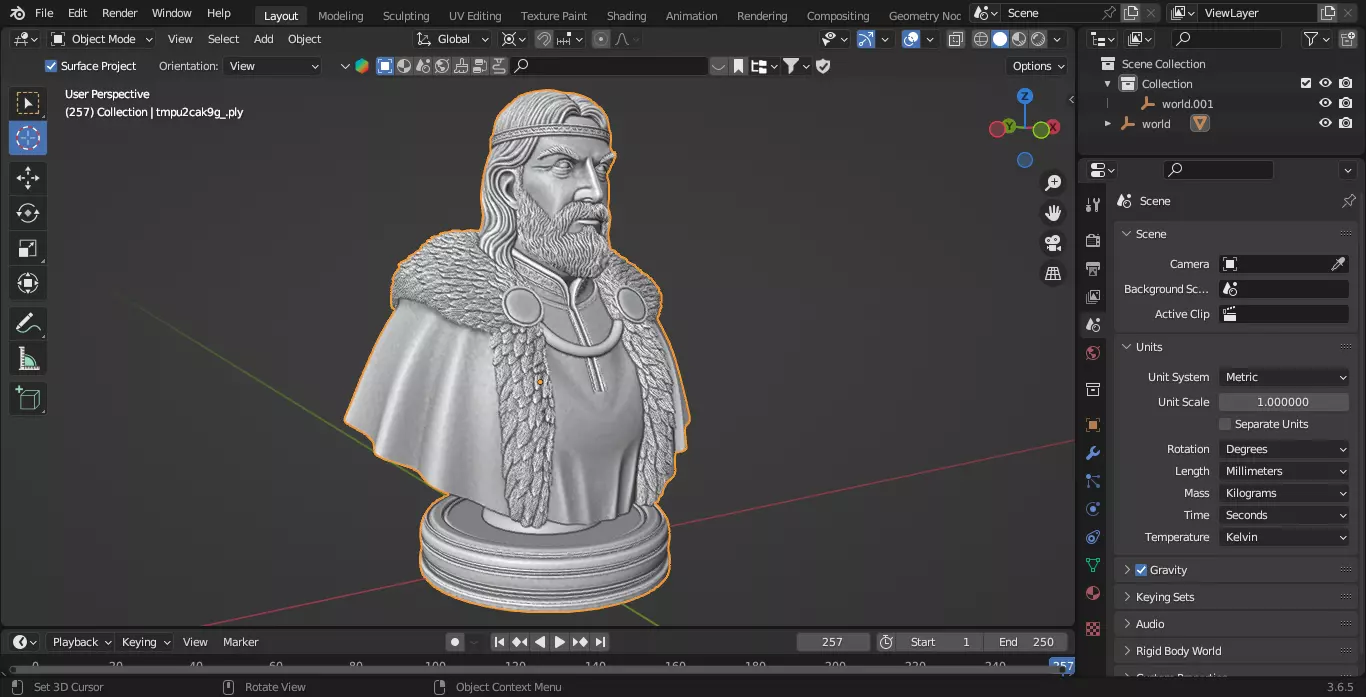The image size is (1366, 697).
Task: Hide the world object in outliner
Action: coord(1325,123)
